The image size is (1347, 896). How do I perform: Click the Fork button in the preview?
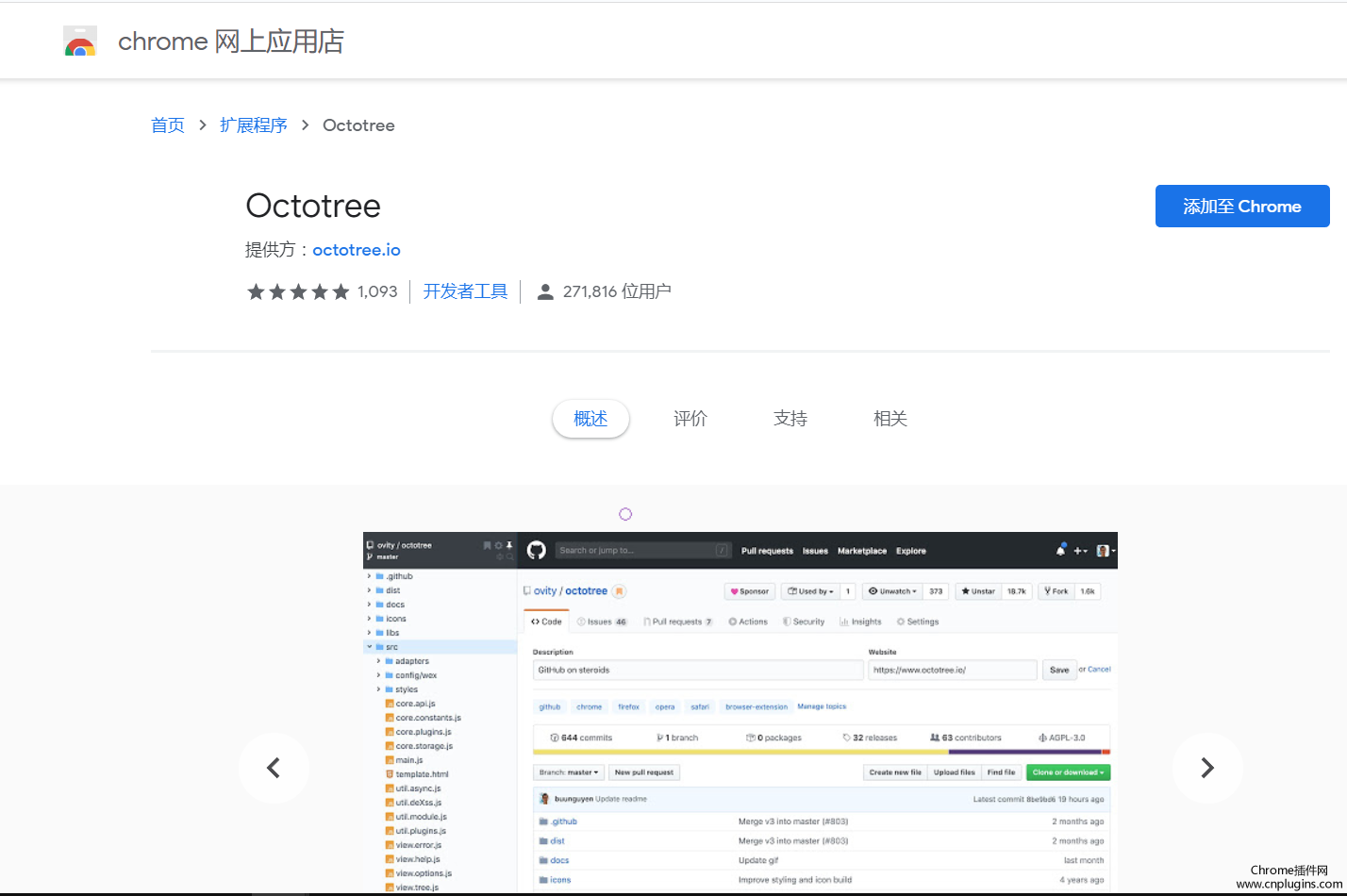(1056, 591)
